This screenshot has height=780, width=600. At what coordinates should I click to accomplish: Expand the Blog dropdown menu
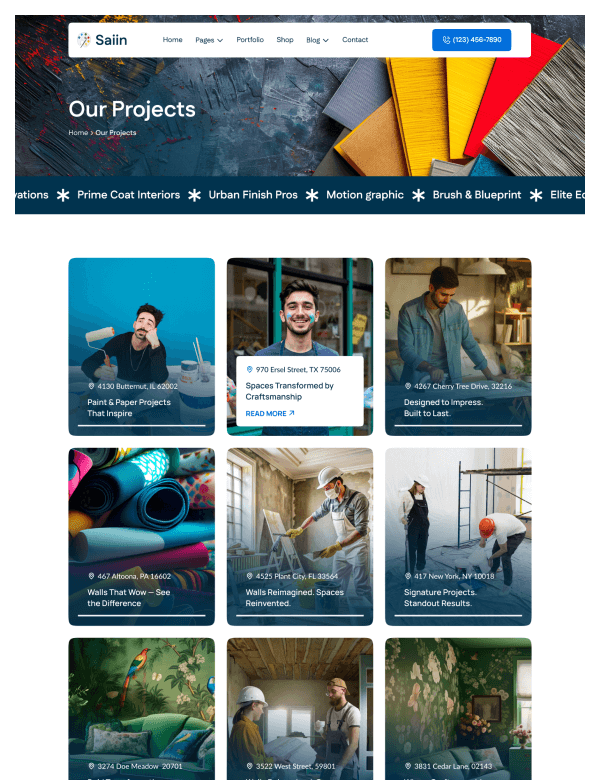(317, 40)
